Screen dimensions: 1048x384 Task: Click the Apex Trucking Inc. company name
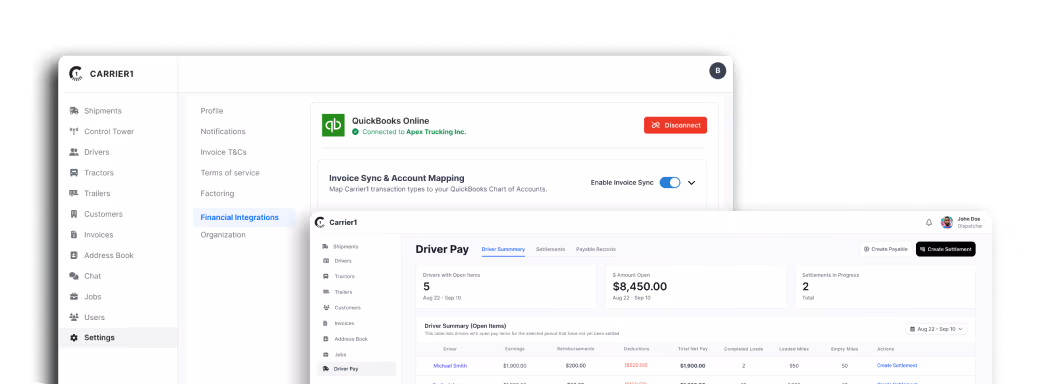[x=436, y=132]
